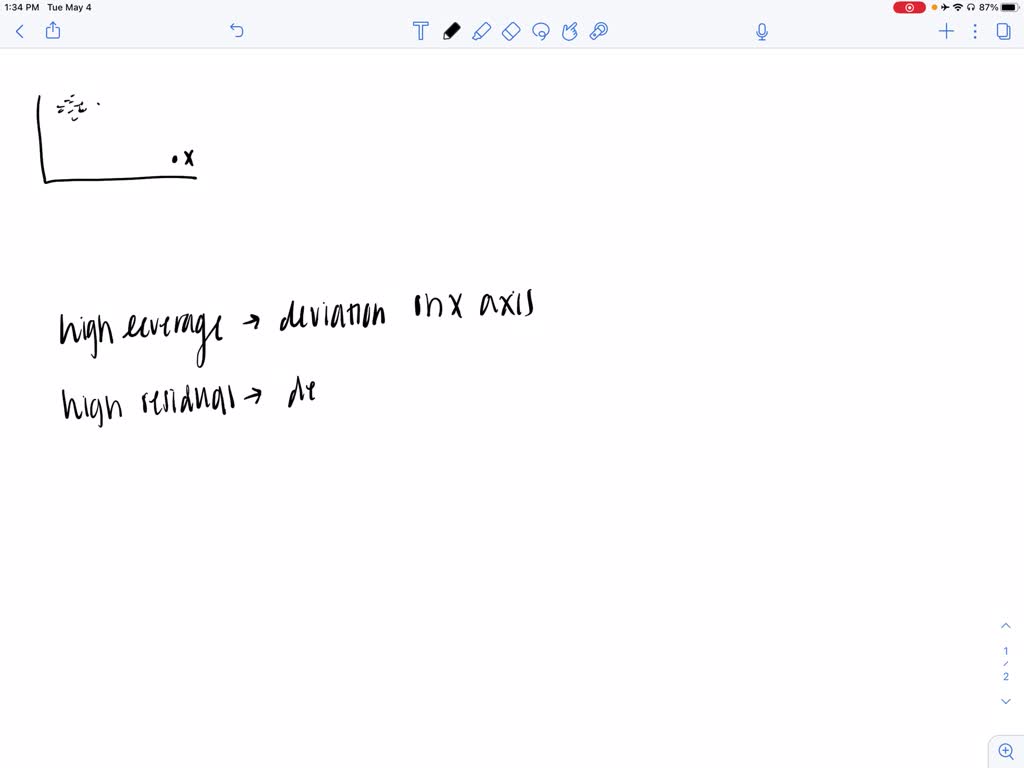The image size is (1024, 768).
Task: Select page 1 in the page list
Action: pos(1005,650)
